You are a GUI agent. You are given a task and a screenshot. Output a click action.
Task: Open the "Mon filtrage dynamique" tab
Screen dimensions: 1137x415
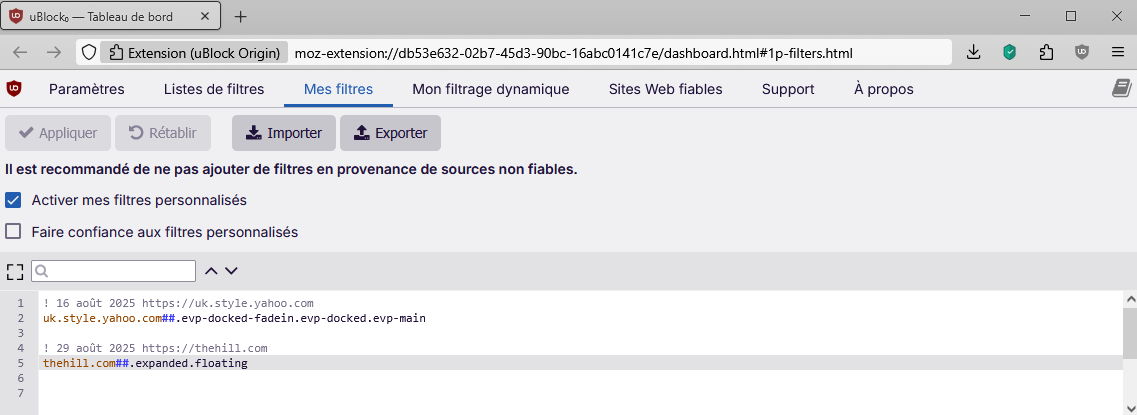pos(490,89)
